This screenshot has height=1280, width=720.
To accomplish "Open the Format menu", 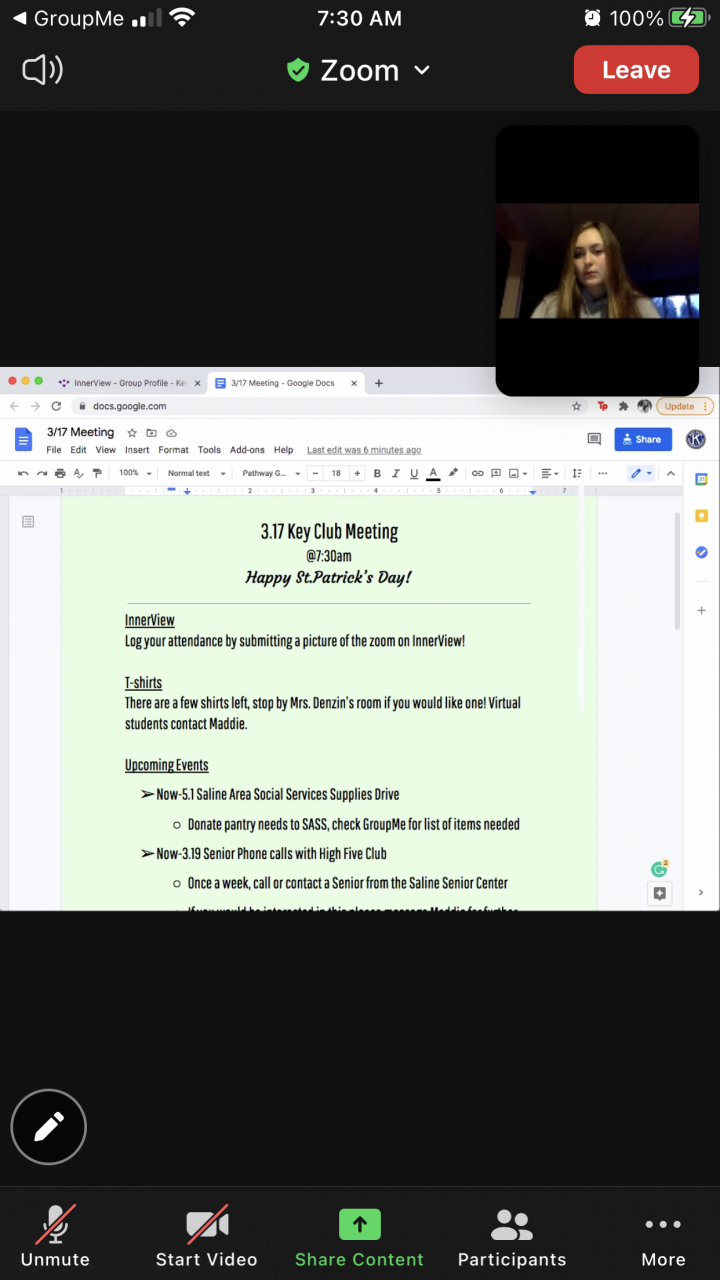I will 174,450.
